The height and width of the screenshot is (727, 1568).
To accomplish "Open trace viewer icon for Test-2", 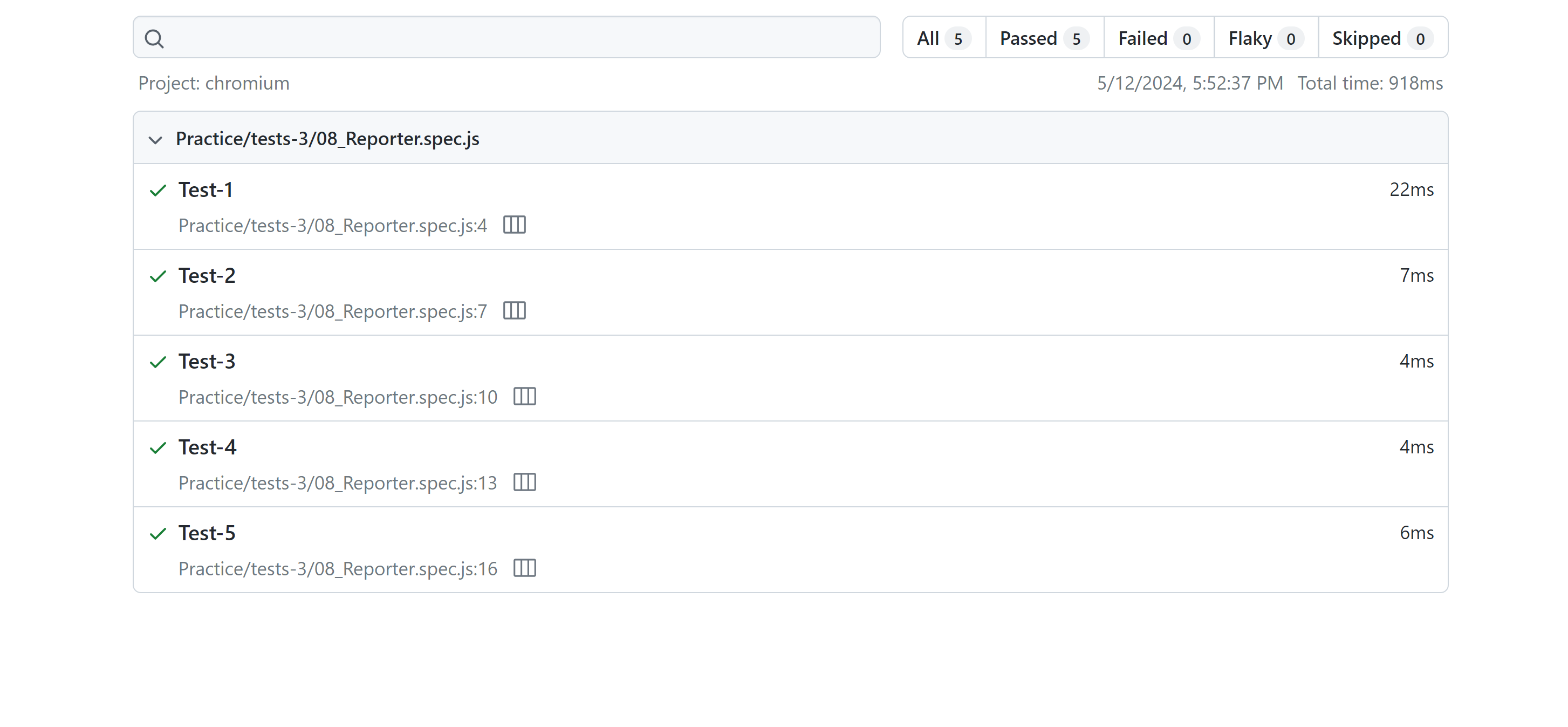I will 513,311.
